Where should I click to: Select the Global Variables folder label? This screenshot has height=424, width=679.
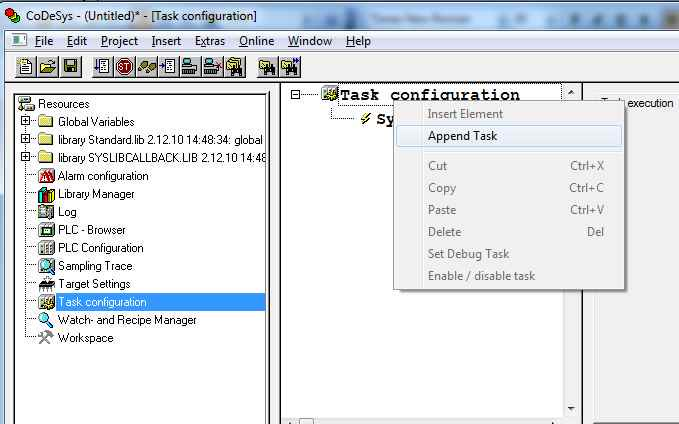tap(96, 122)
